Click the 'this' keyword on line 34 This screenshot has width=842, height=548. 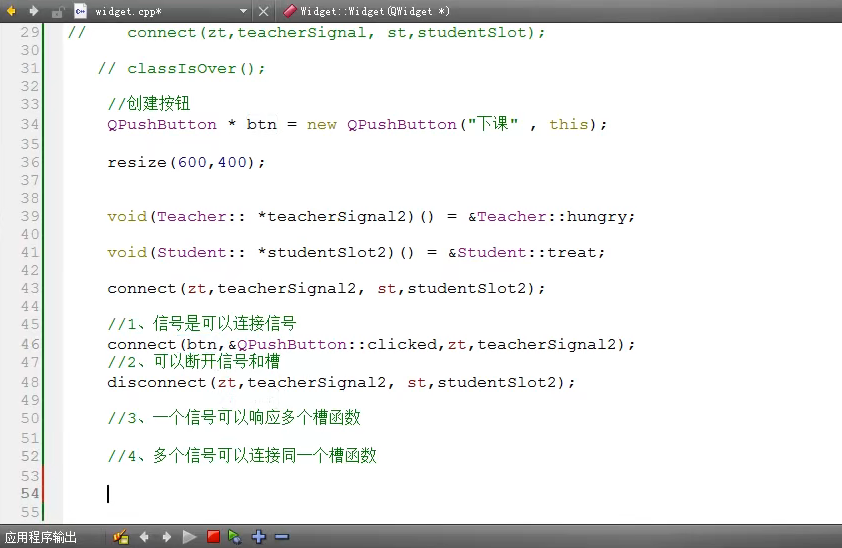(569, 125)
